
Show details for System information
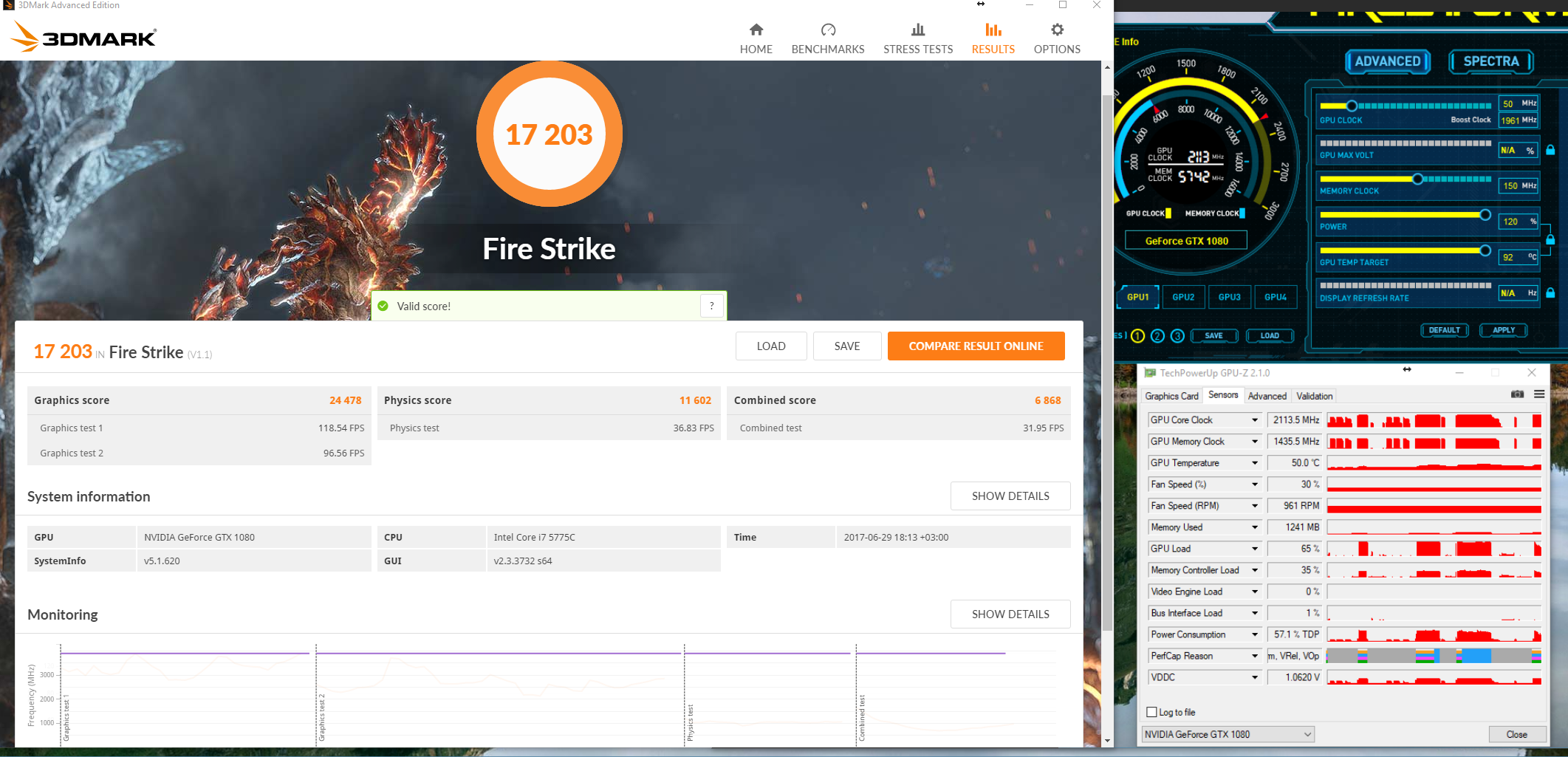coord(1010,496)
